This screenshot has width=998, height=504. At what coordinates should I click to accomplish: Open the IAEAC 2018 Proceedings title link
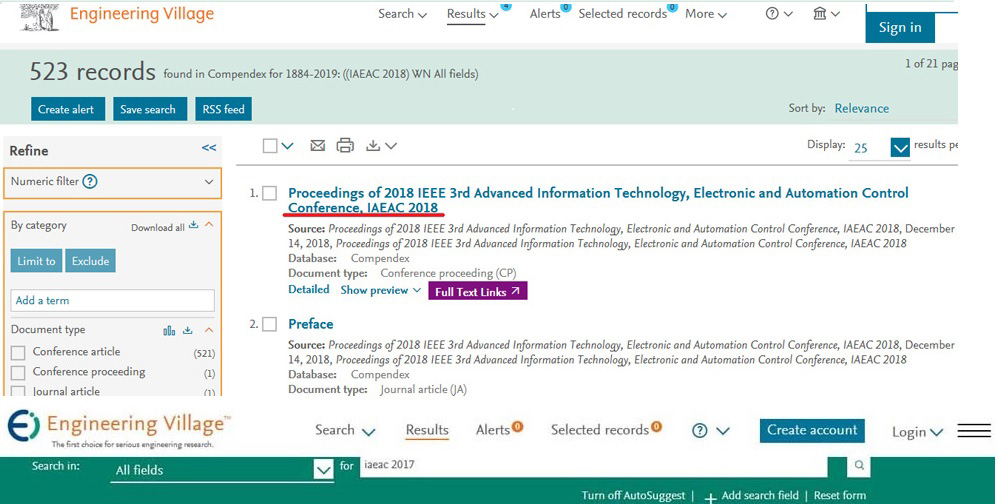(x=598, y=200)
